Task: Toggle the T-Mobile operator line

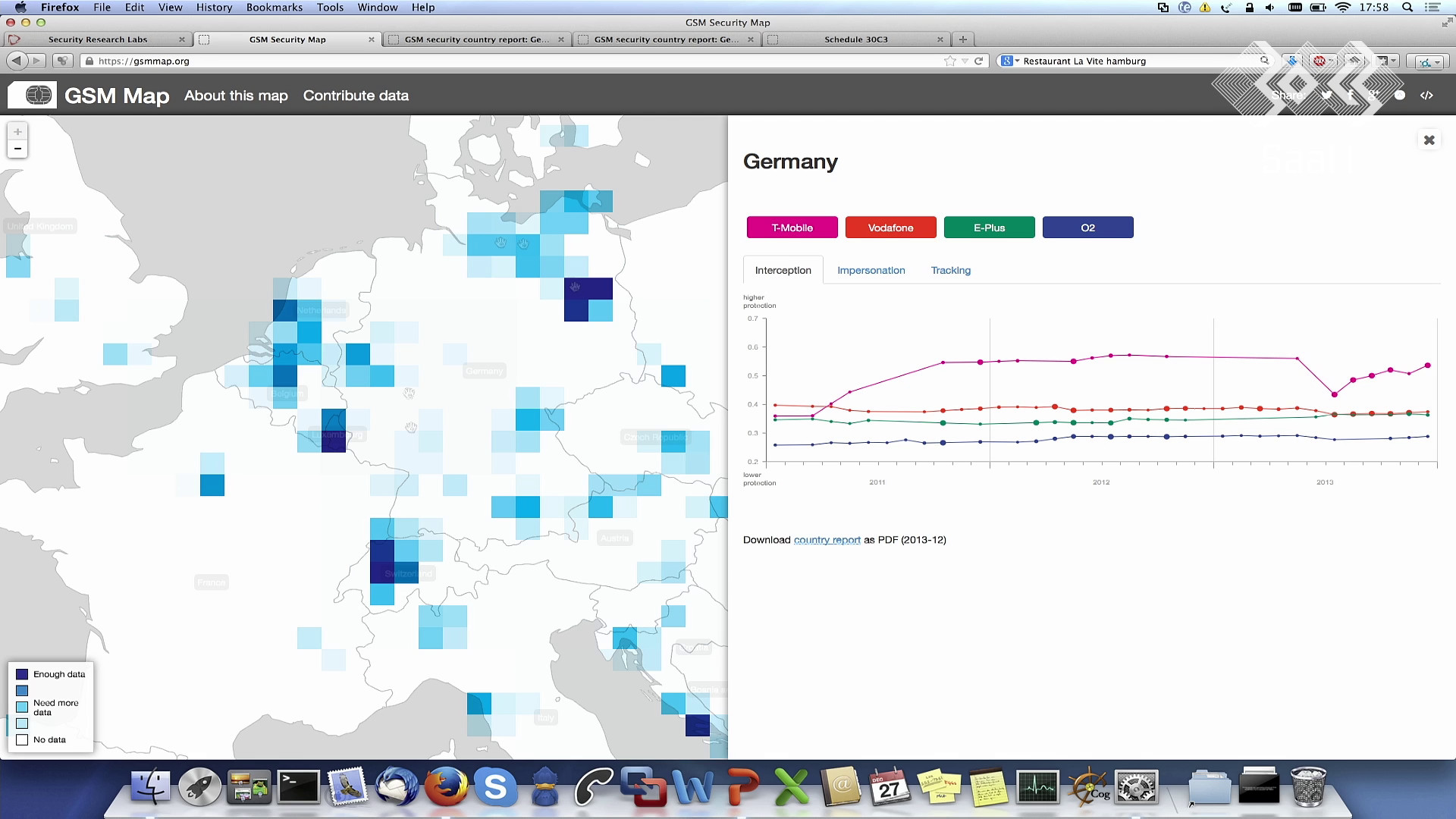Action: click(792, 227)
